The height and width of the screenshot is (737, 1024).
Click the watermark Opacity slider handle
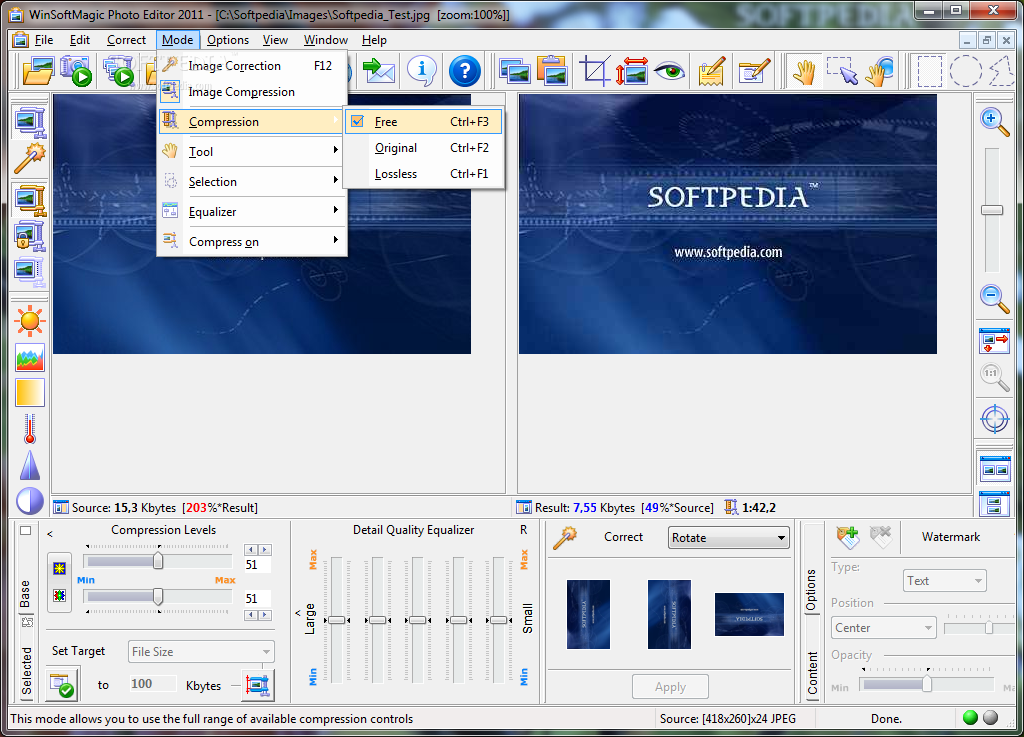tap(927, 684)
